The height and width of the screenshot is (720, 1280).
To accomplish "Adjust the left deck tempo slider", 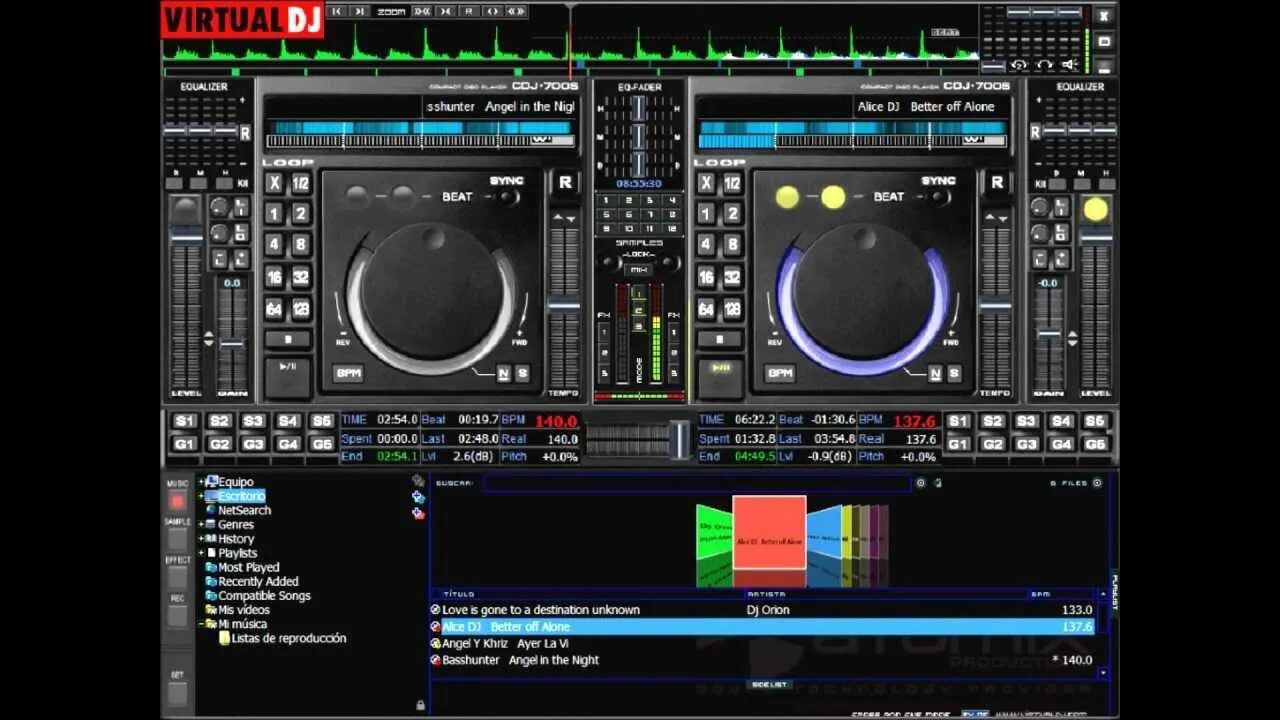I will click(564, 305).
